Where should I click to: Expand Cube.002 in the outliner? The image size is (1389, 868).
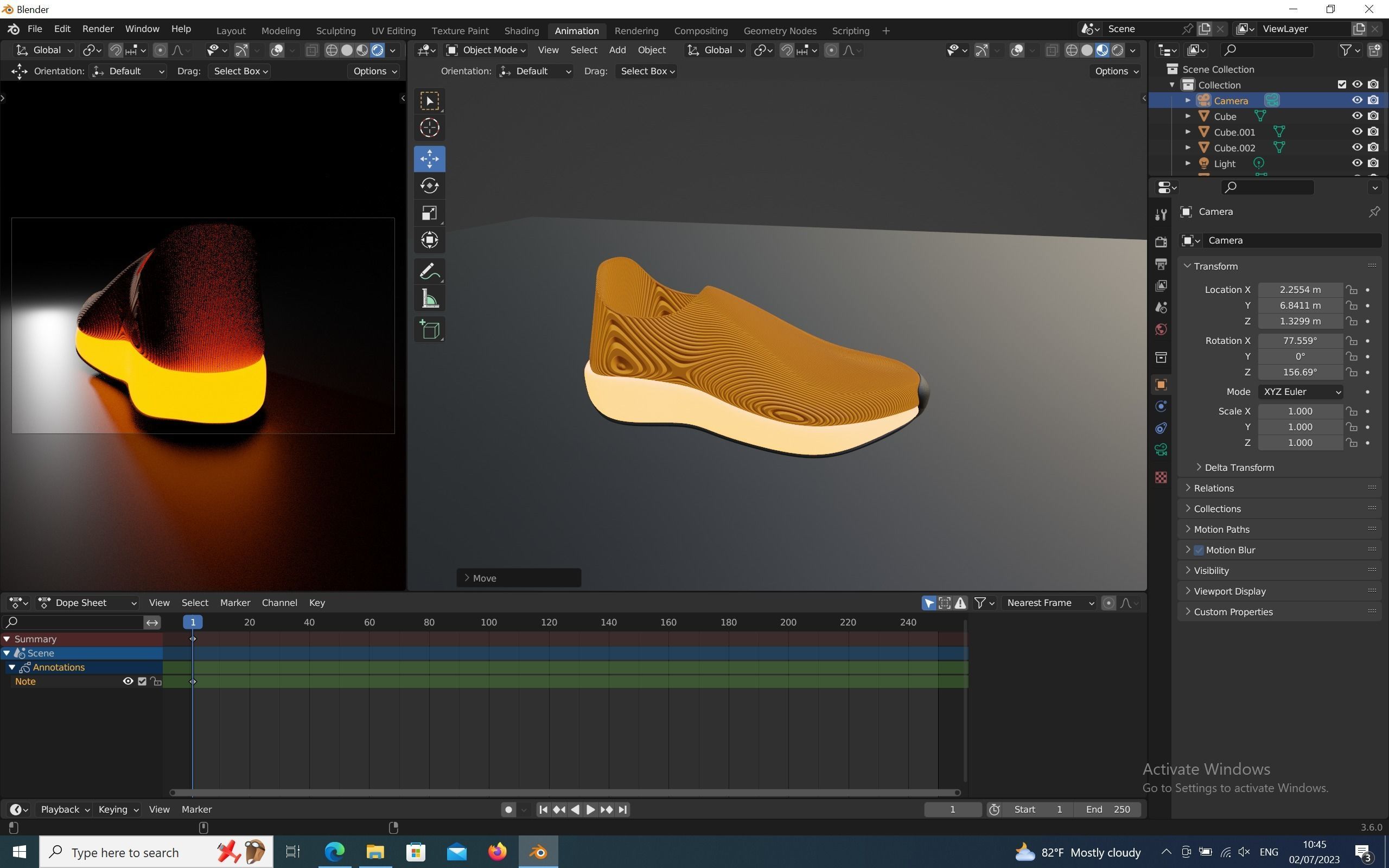click(1188, 148)
